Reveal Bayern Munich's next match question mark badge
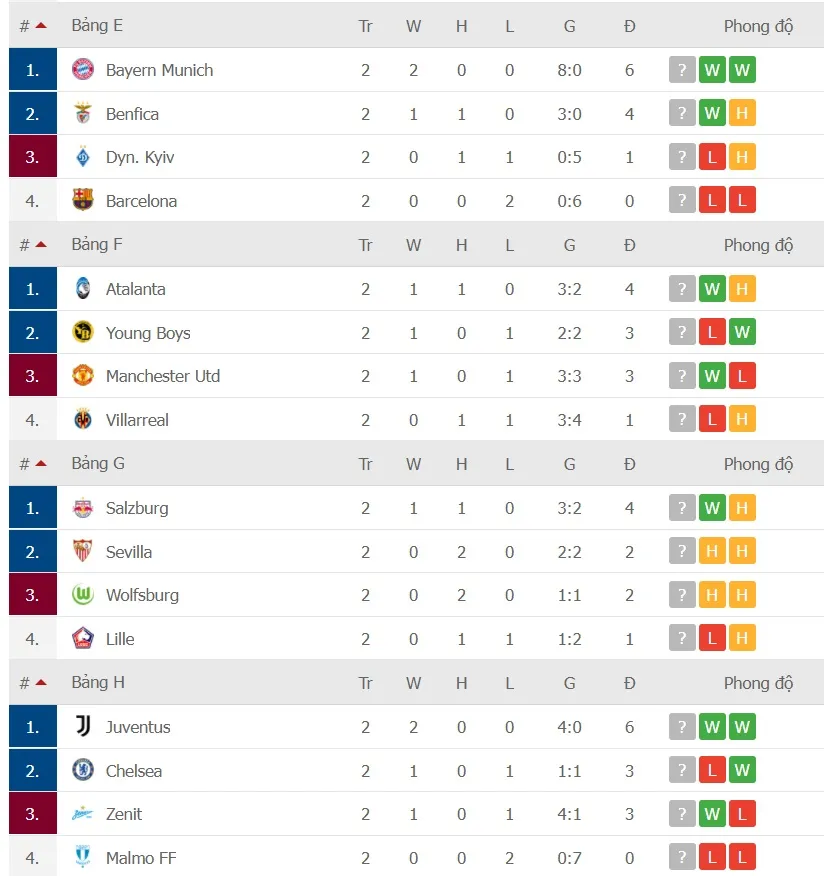824x876 pixels. click(682, 69)
